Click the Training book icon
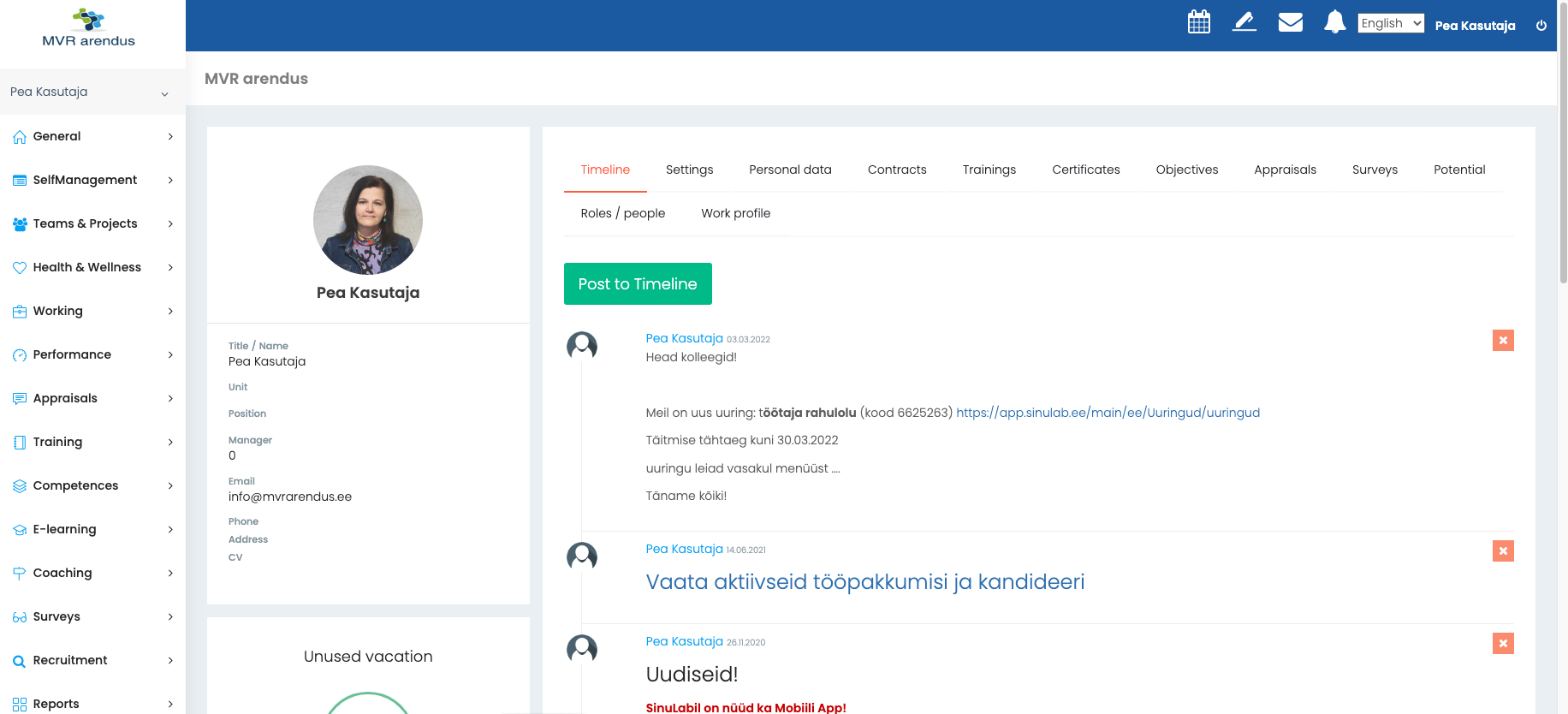 [x=20, y=443]
